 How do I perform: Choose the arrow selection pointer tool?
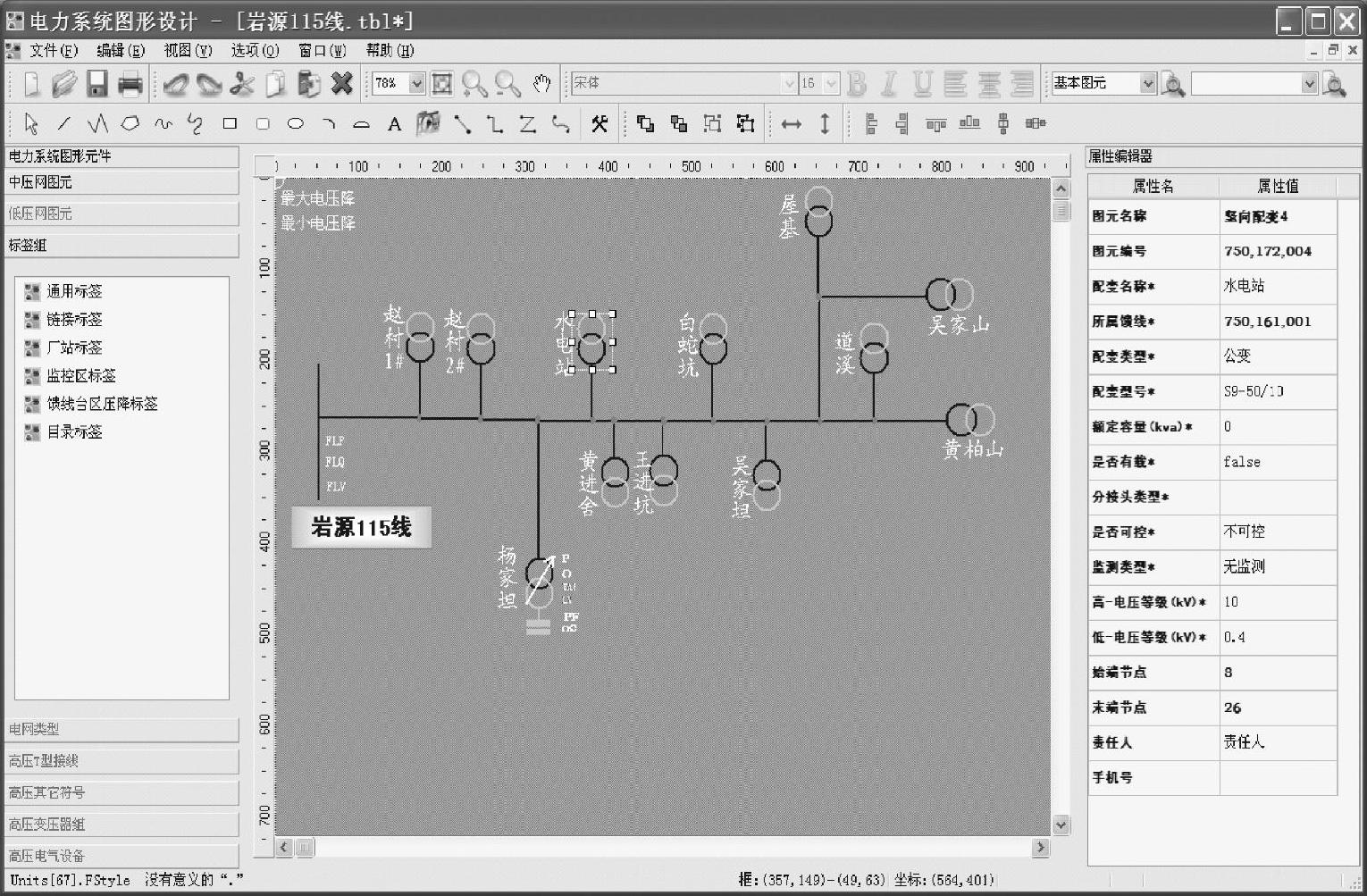pyautogui.click(x=31, y=123)
